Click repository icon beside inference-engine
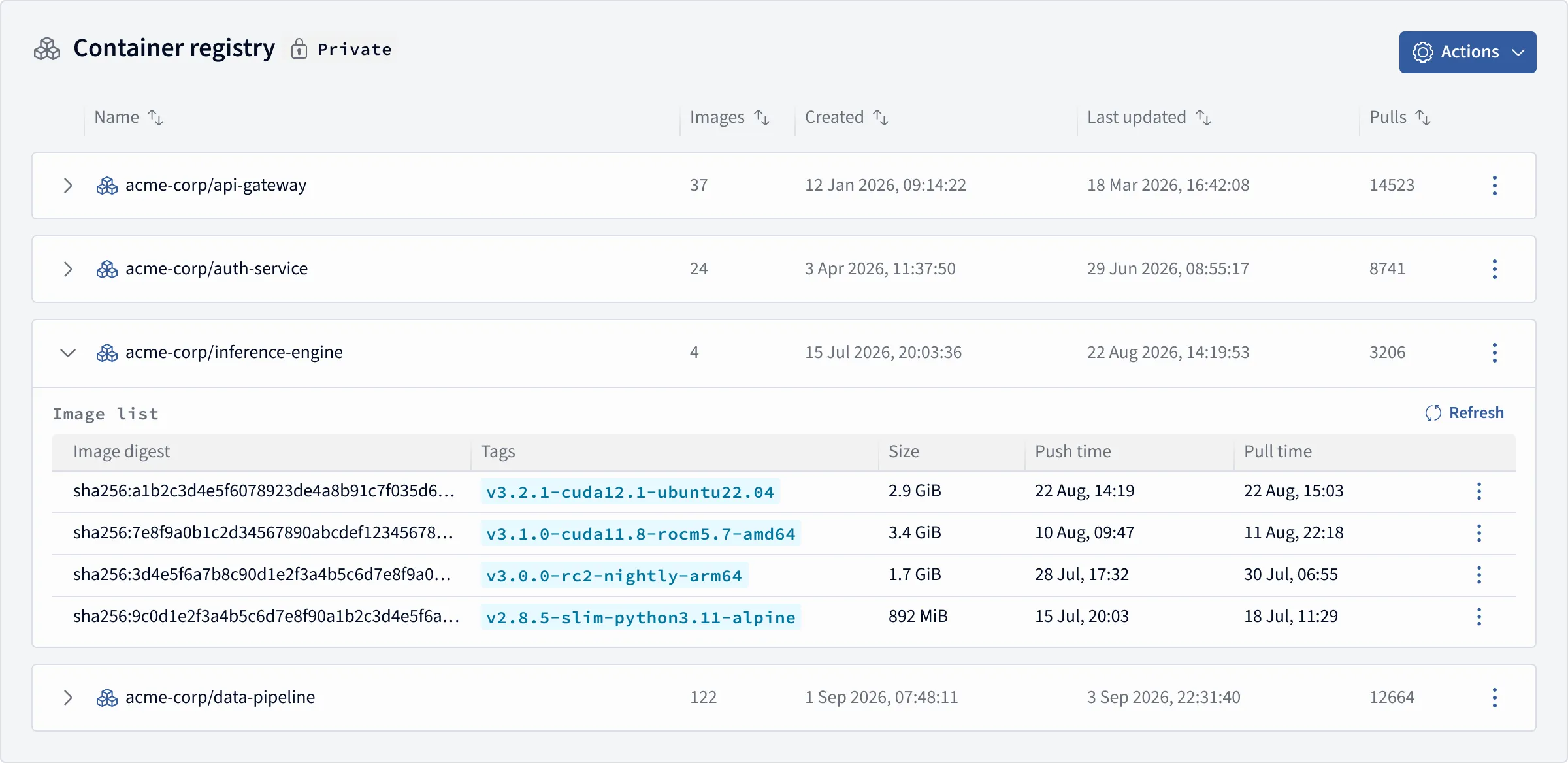Screen dimensions: 1568x763 [x=107, y=353]
